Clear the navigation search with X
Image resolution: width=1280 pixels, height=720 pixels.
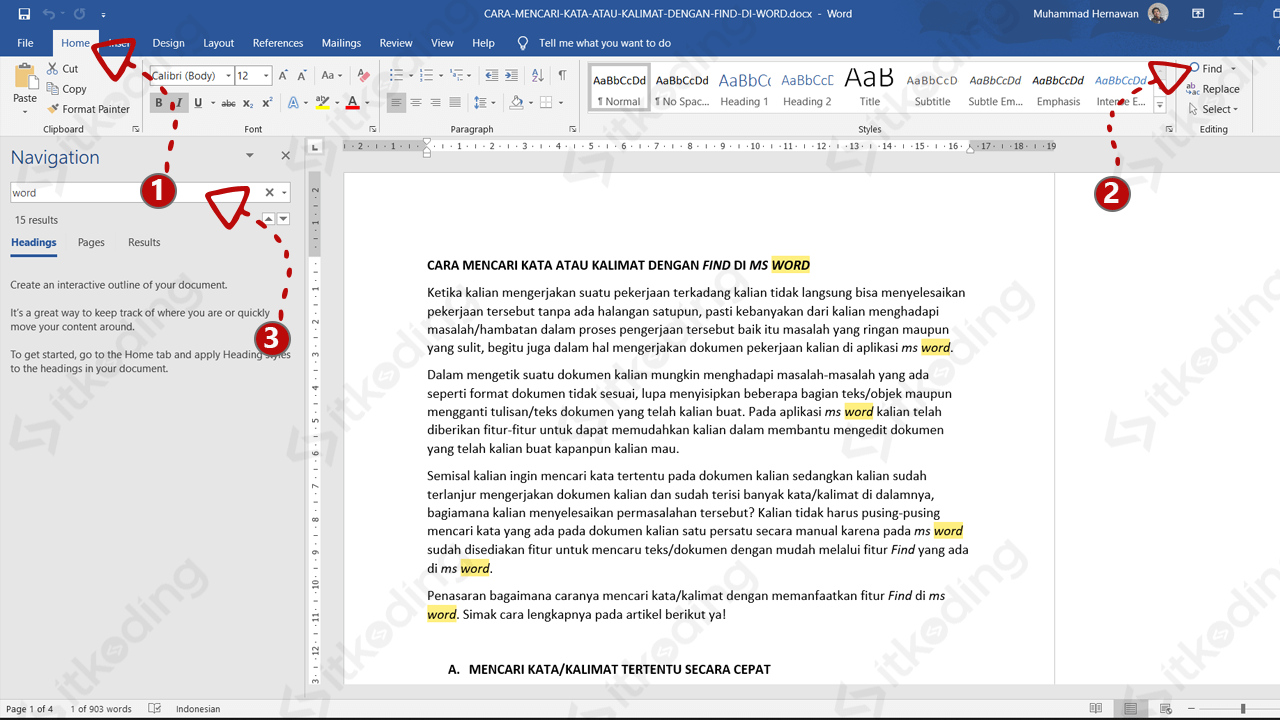coord(269,193)
